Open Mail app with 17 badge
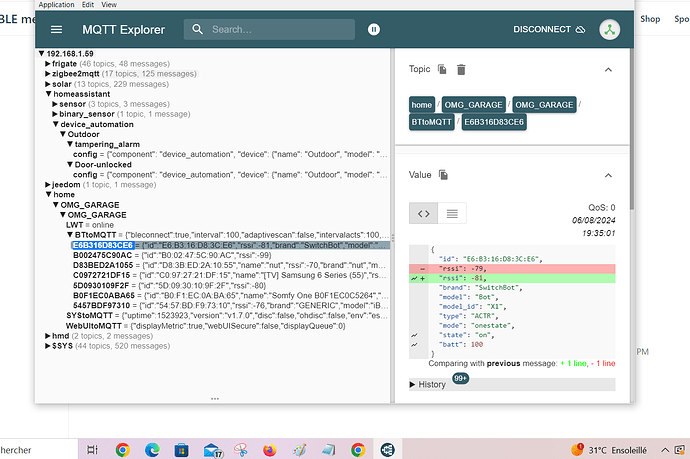The height and width of the screenshot is (459, 690). (x=213, y=450)
